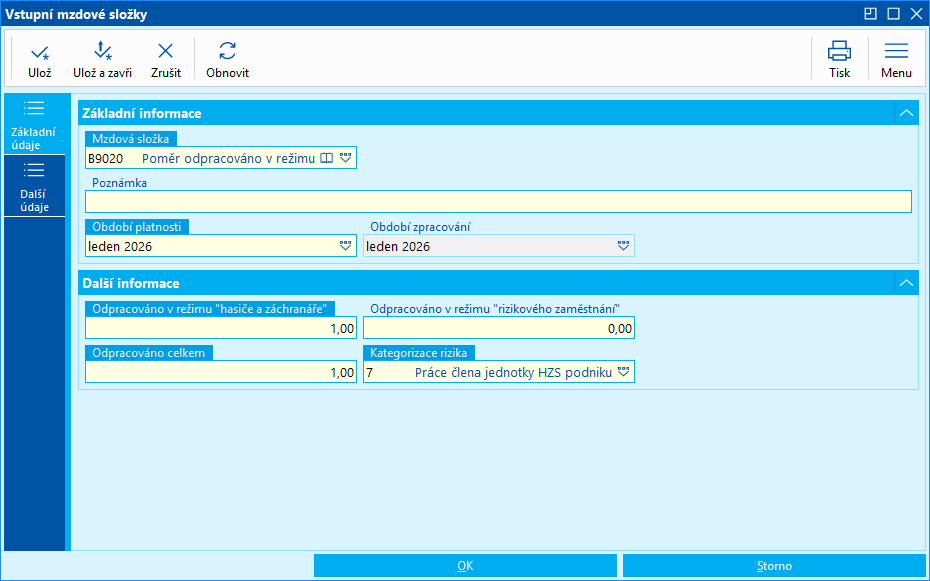This screenshot has width=930, height=581.
Task: Expand the Období platnosti dropdown
Action: click(346, 246)
